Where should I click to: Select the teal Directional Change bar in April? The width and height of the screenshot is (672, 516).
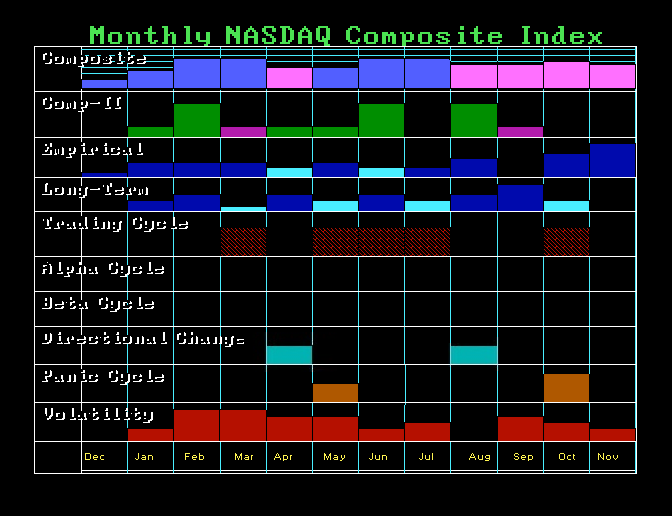coord(289,355)
